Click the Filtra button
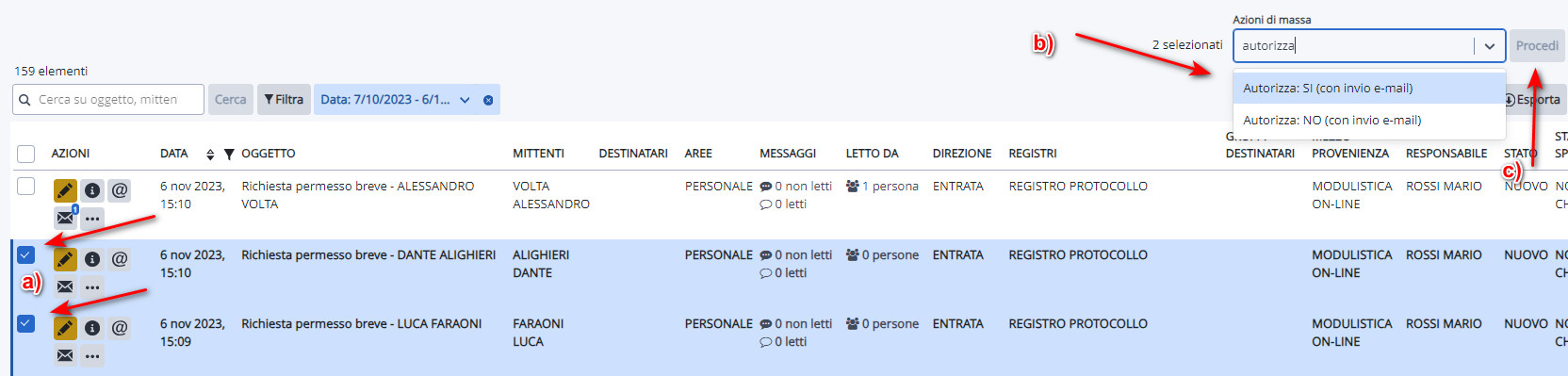 (284, 100)
